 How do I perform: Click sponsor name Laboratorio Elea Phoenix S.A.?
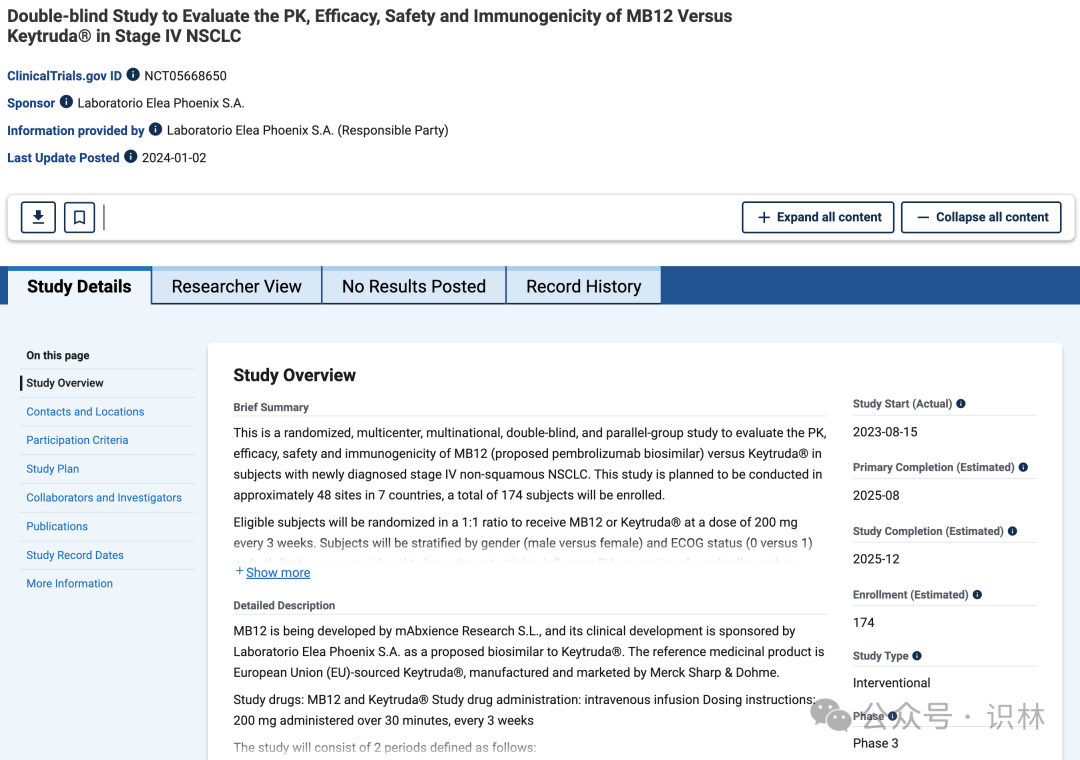coord(161,103)
